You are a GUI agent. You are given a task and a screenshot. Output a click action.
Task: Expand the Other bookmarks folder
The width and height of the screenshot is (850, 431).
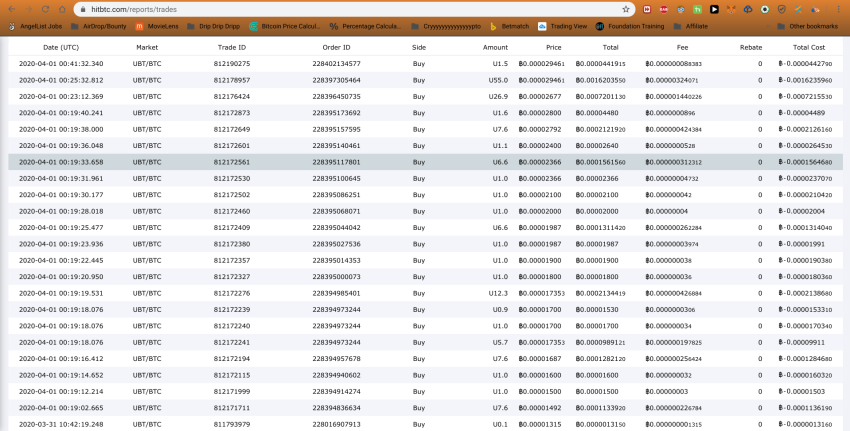[807, 26]
